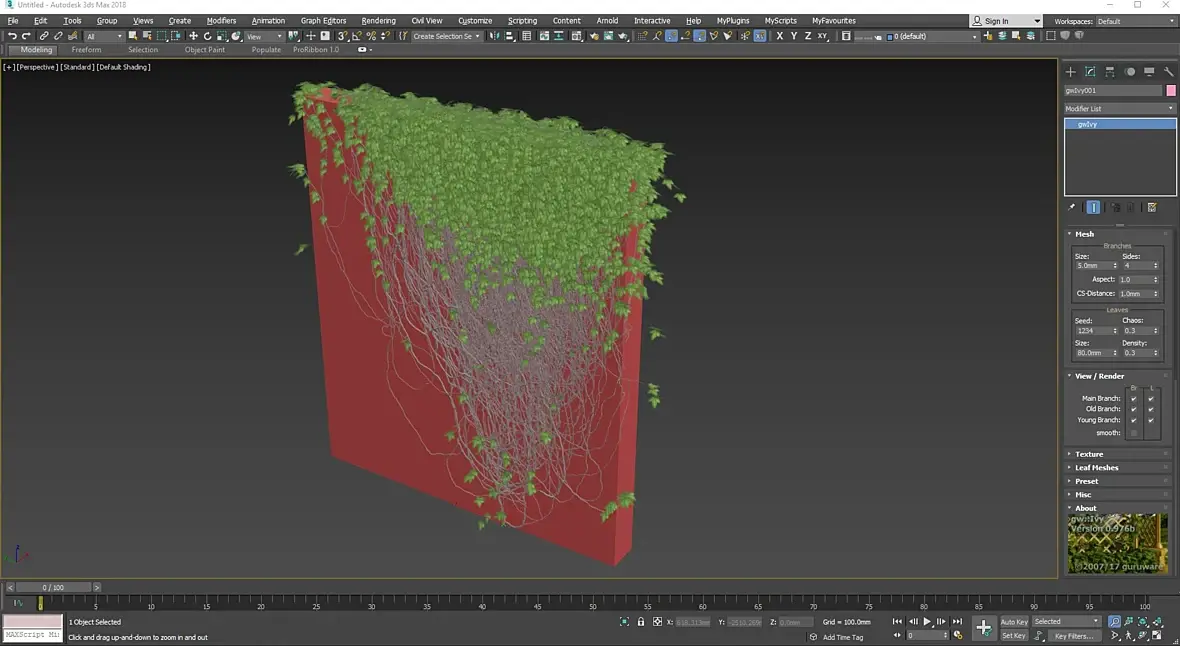Click the Key Filters button
Image resolution: width=1180 pixels, height=646 pixels.
1073,635
